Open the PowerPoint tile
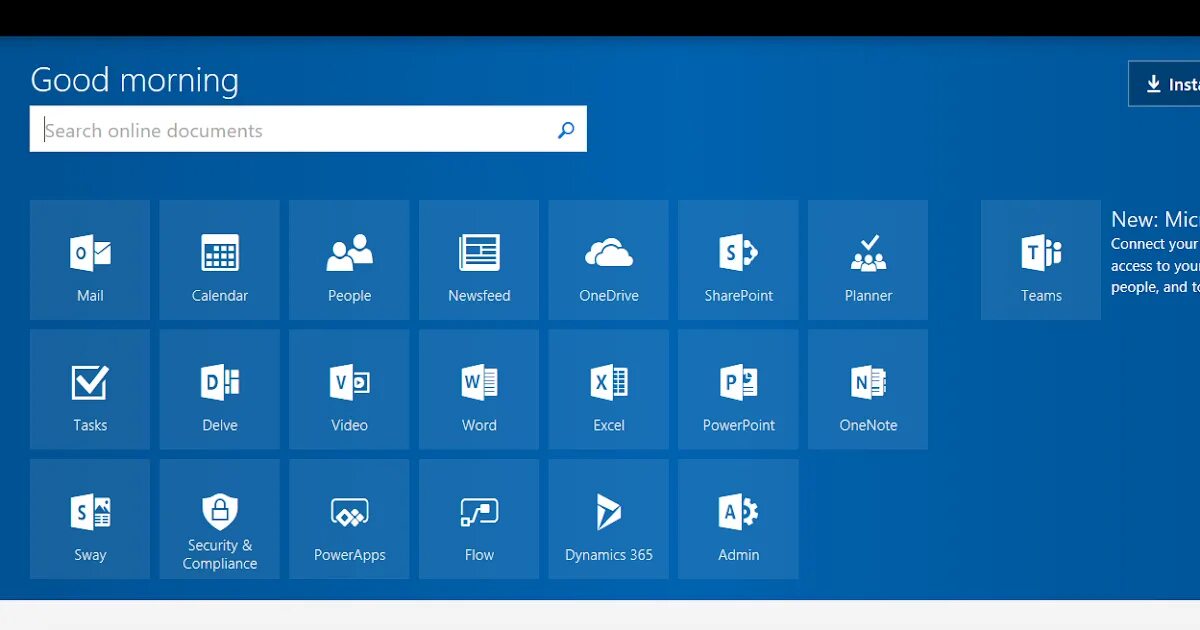The height and width of the screenshot is (630, 1200). pyautogui.click(x=738, y=390)
